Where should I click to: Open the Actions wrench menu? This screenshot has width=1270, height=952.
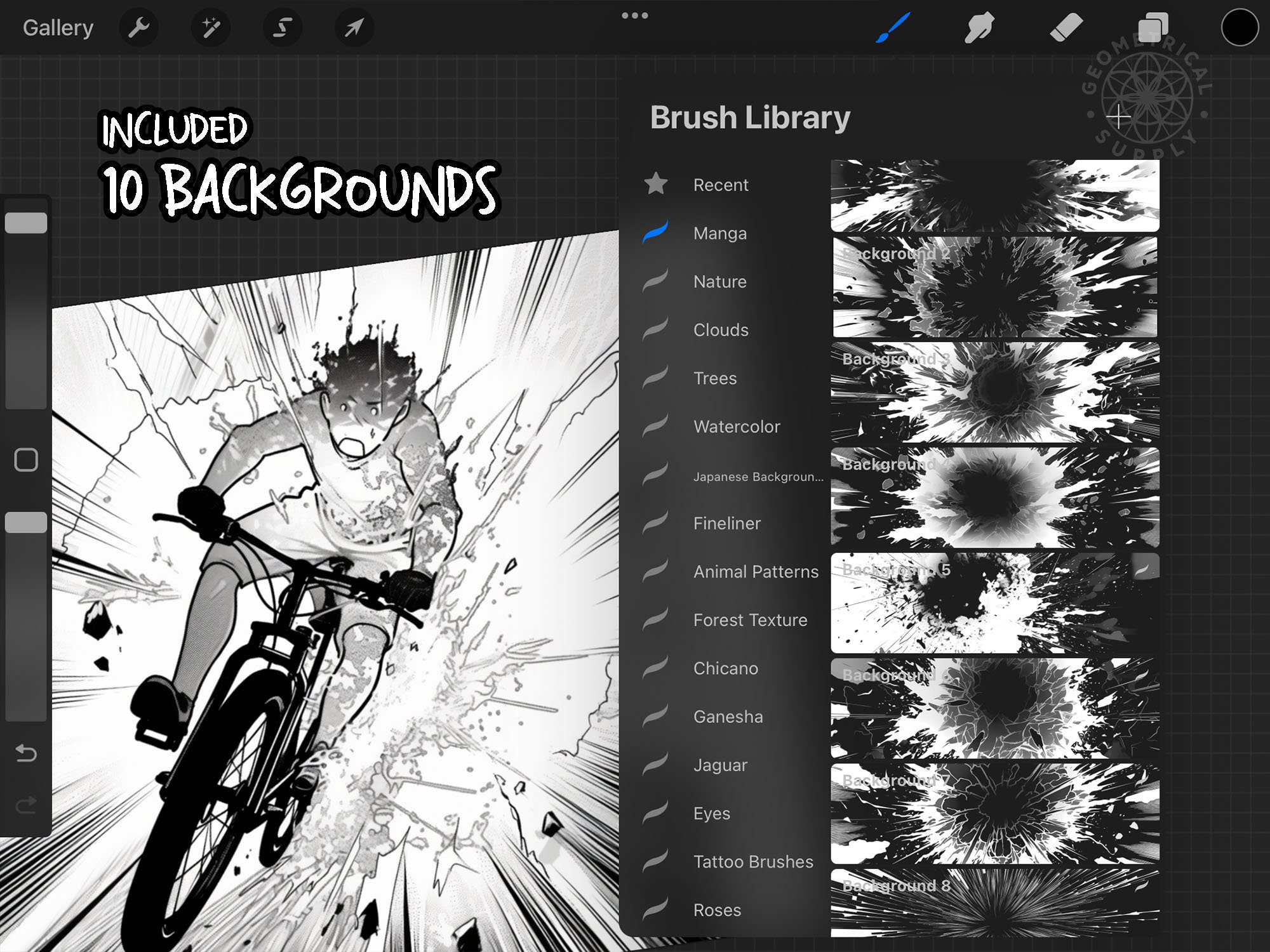point(138,28)
